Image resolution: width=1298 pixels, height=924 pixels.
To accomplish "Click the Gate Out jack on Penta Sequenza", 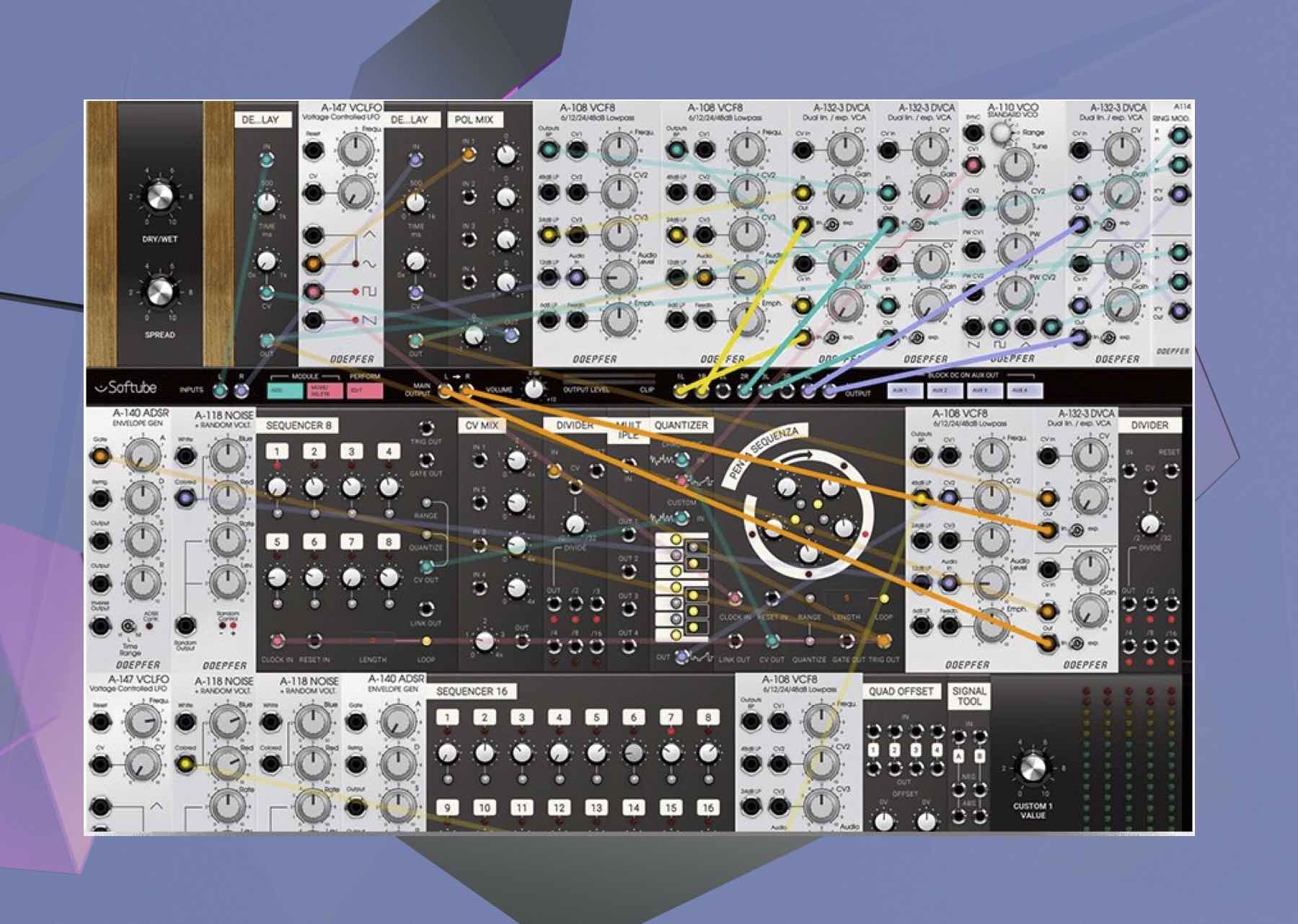I will (x=847, y=641).
